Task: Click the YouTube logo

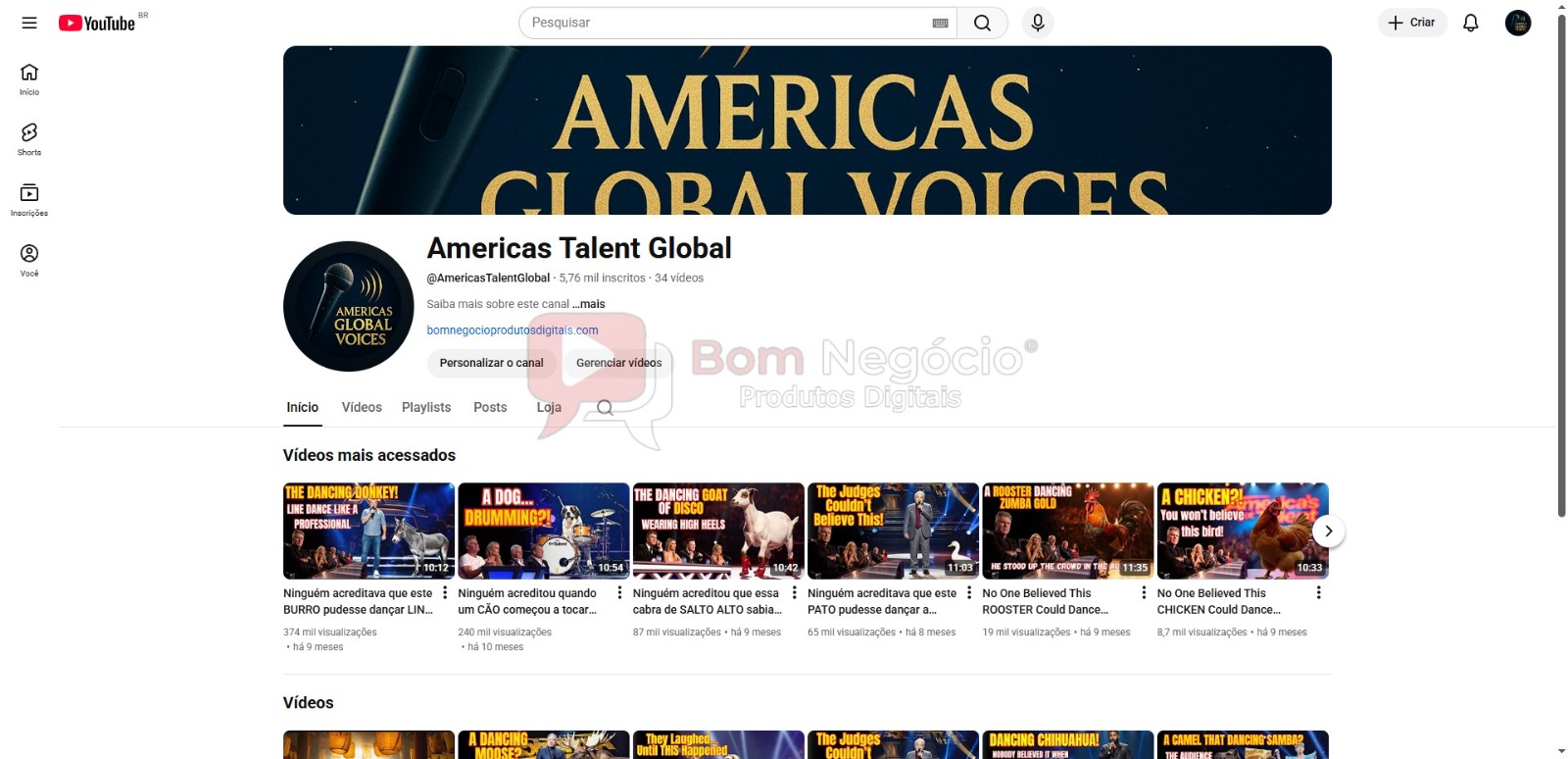Action: [x=97, y=23]
